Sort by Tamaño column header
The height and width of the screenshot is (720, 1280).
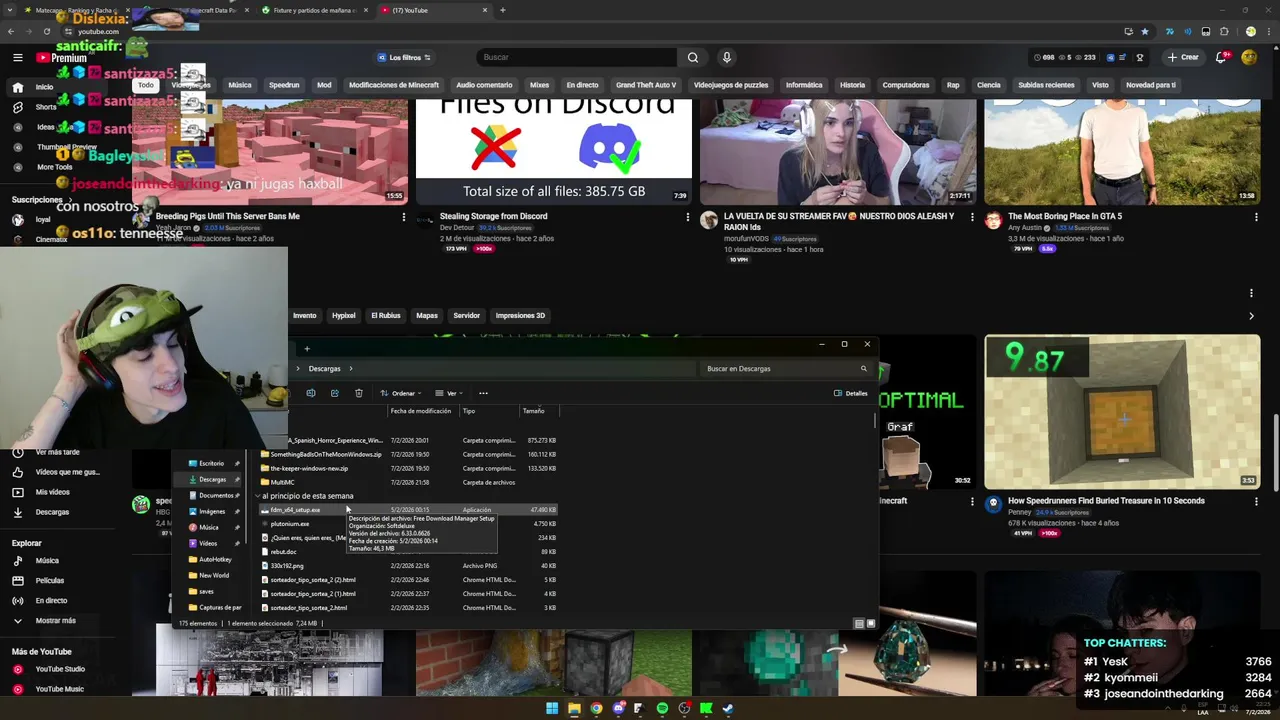(534, 411)
